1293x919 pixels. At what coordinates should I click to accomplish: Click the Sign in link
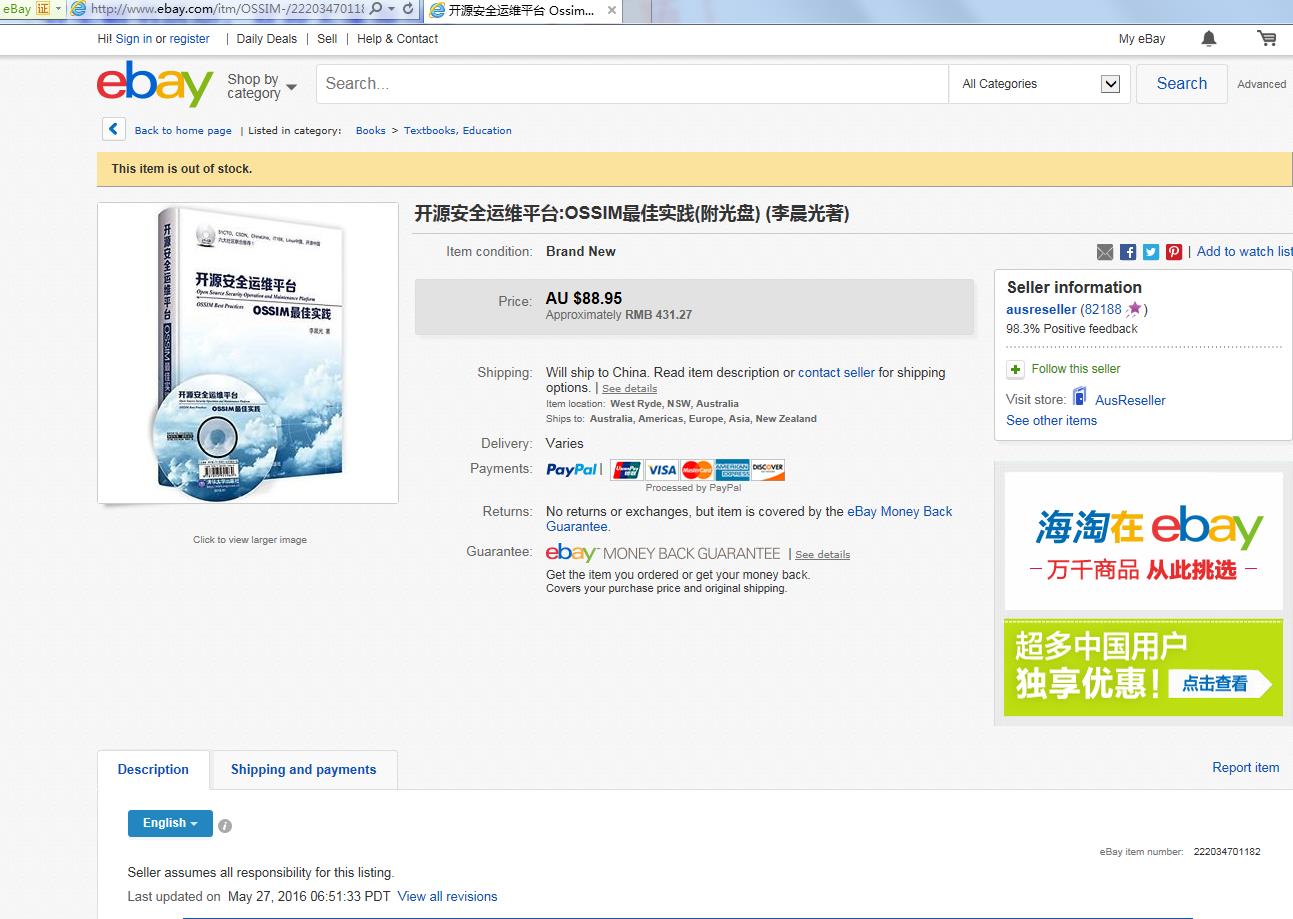pyautogui.click(x=134, y=39)
